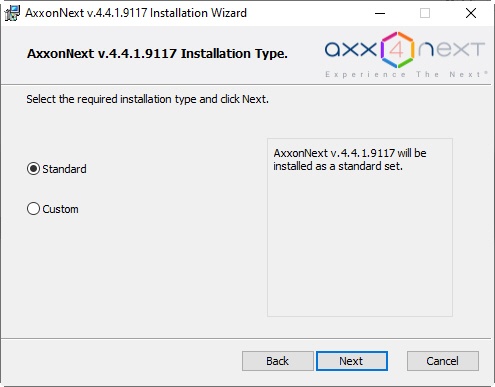This screenshot has height=387, width=495.
Task: Go back with the Back button
Action: 278,361
